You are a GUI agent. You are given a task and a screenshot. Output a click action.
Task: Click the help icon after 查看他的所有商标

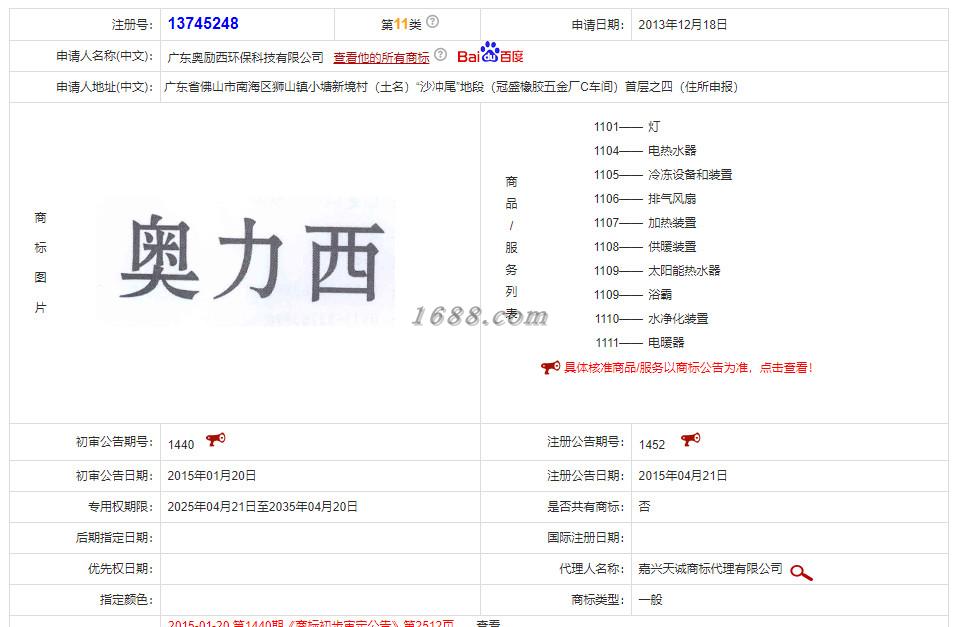click(x=440, y=55)
